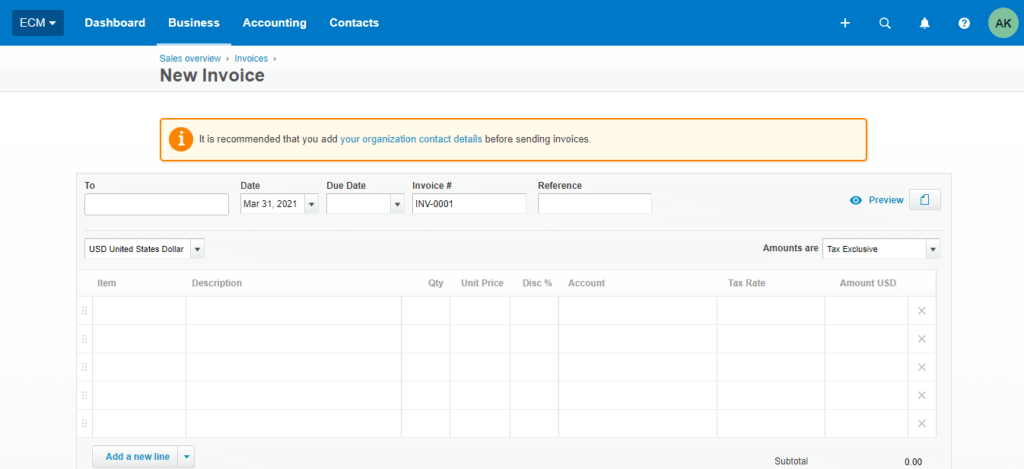The width and height of the screenshot is (1024, 469).
Task: Click the copy invoice icon beside Preview
Action: click(x=924, y=200)
